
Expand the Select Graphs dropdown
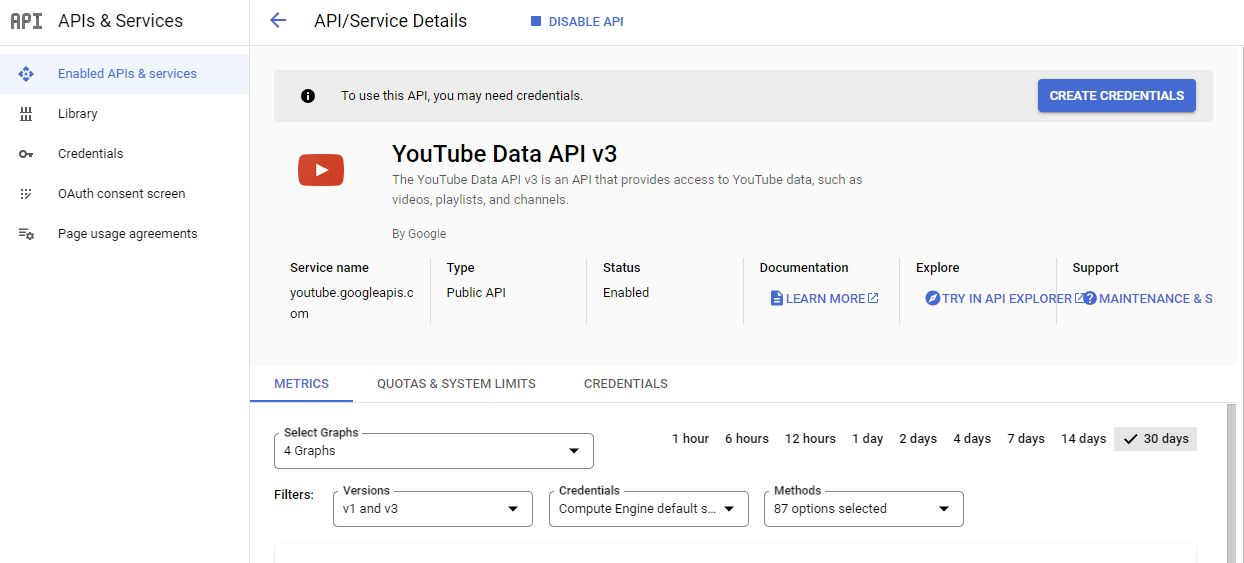pyautogui.click(x=434, y=451)
